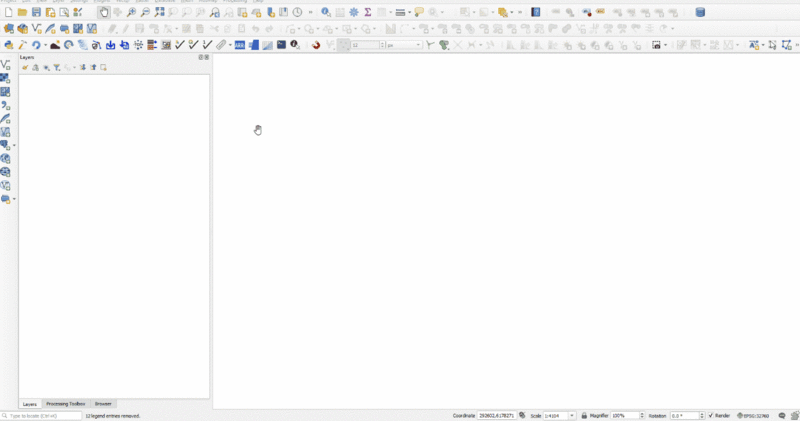Click the Save Project icon

(x=36, y=13)
